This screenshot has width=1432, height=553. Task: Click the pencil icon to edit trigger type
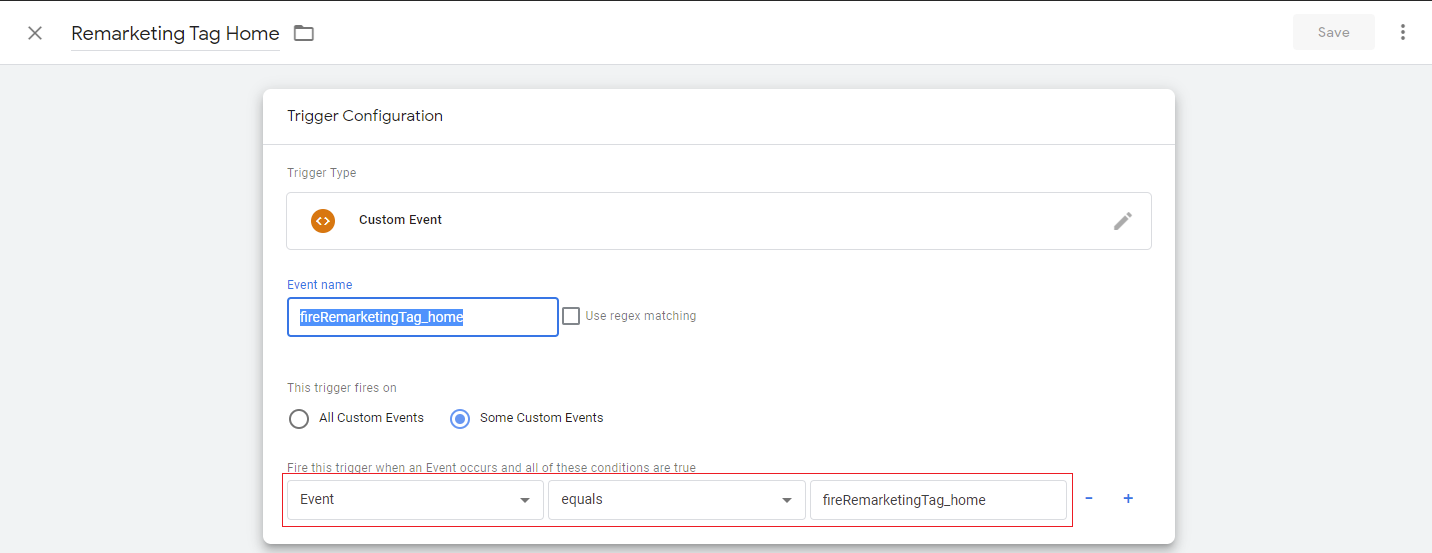click(1123, 221)
